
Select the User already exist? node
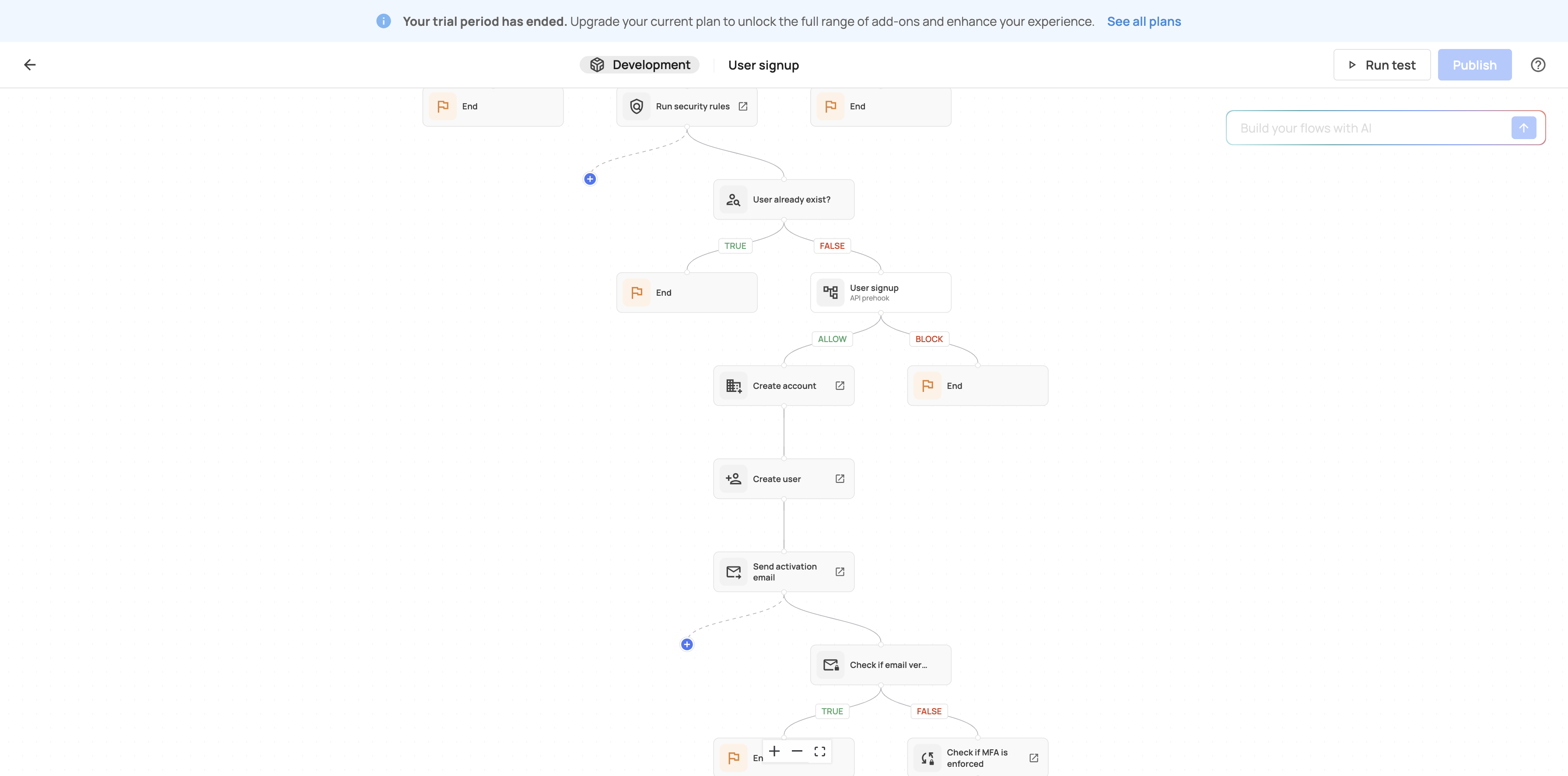point(784,199)
